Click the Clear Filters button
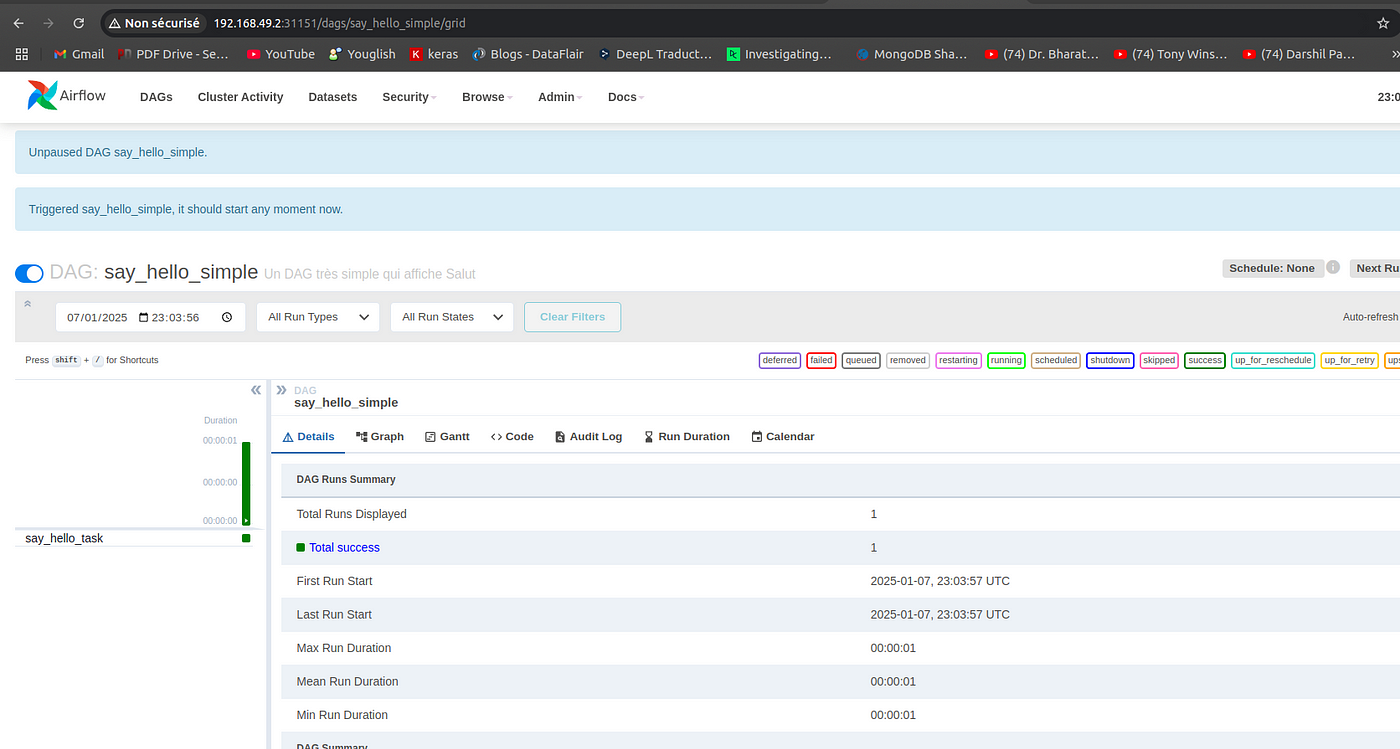 [x=573, y=317]
